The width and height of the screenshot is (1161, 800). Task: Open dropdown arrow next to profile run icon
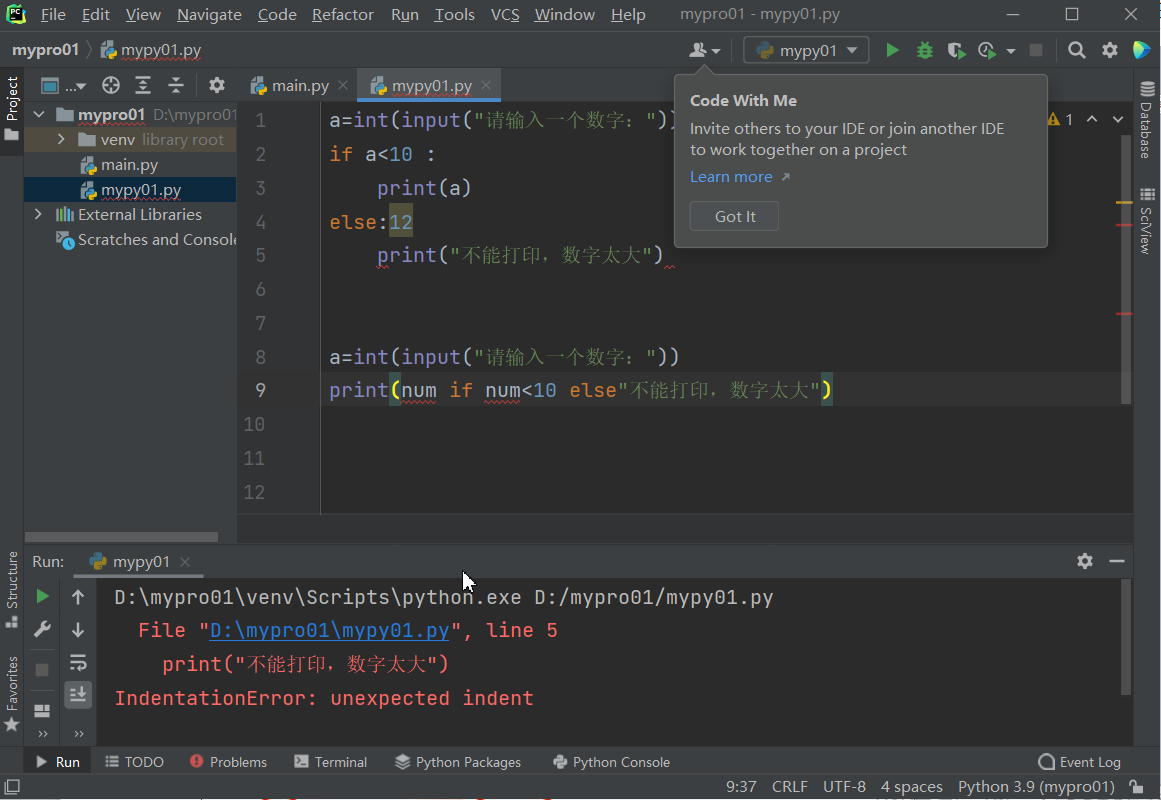[x=1011, y=51]
